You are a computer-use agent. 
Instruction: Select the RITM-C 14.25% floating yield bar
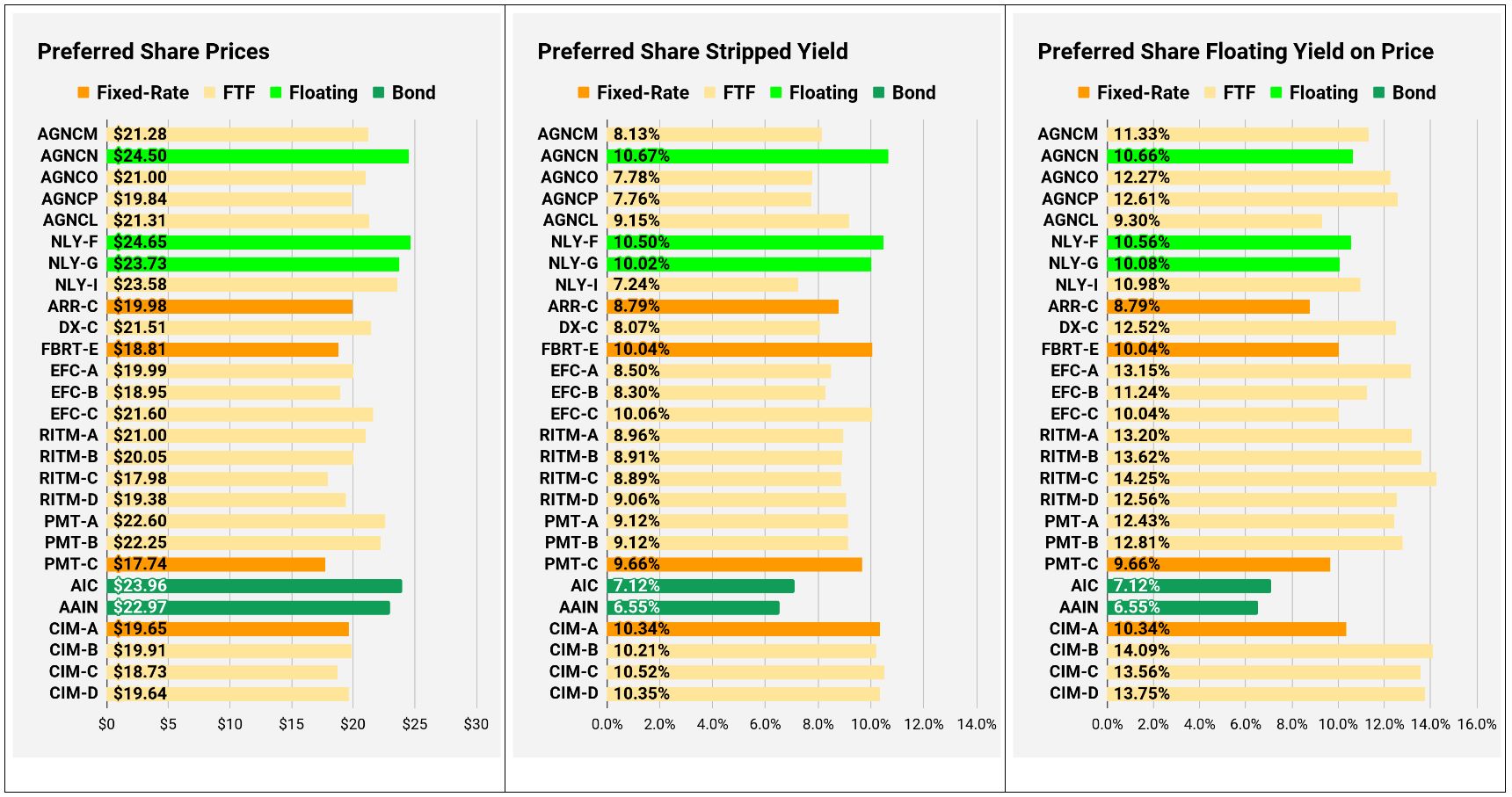(x=1271, y=479)
